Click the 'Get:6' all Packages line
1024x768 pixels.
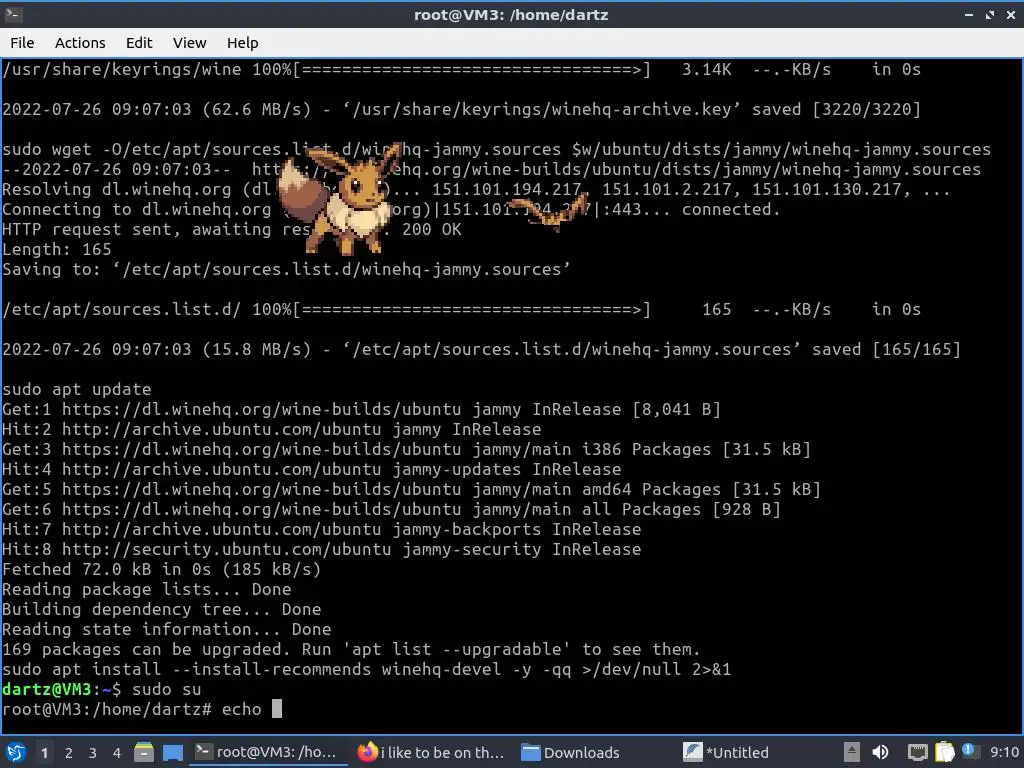(391, 509)
